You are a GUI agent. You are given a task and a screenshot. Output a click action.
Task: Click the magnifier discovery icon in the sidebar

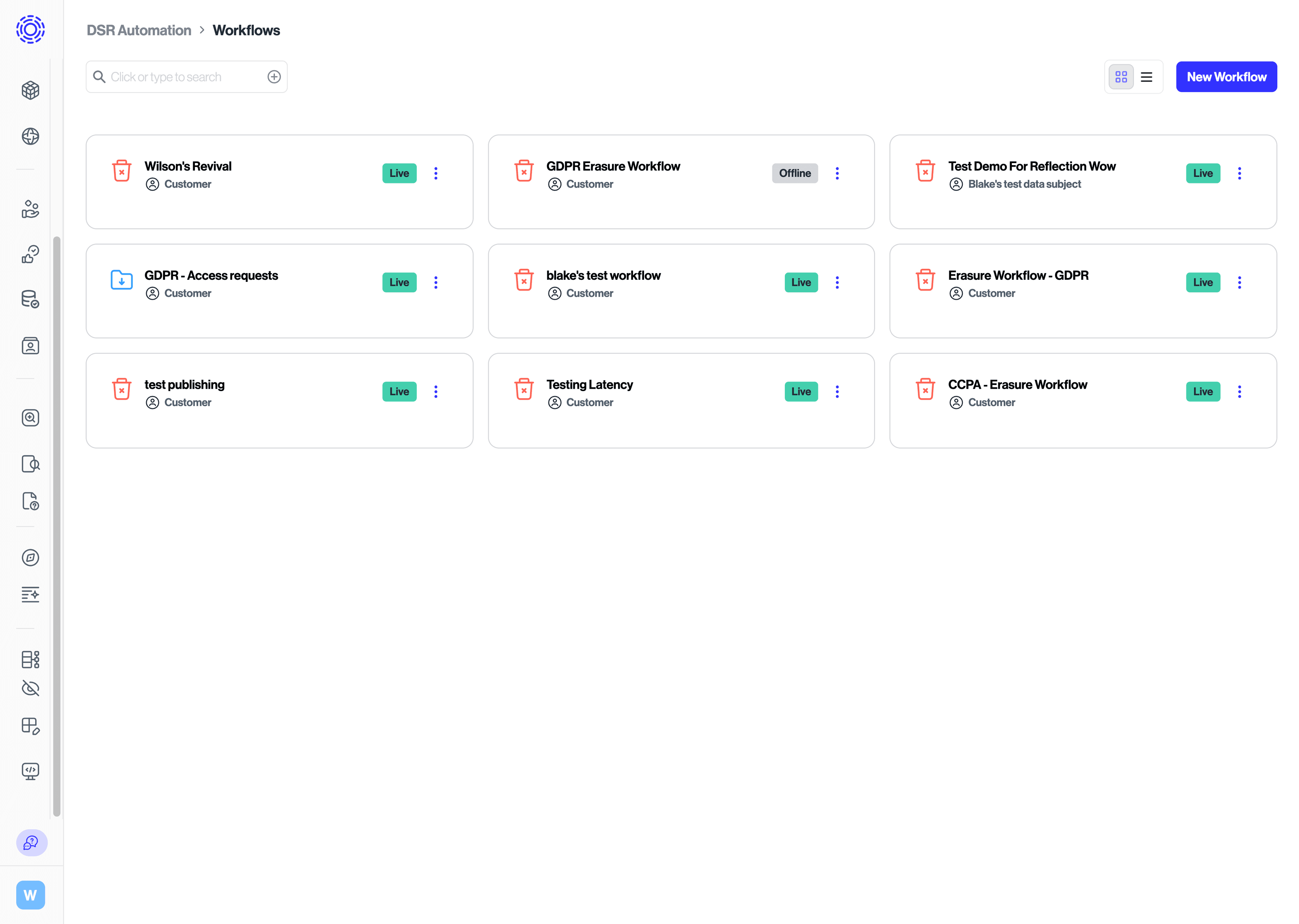pyautogui.click(x=30, y=418)
